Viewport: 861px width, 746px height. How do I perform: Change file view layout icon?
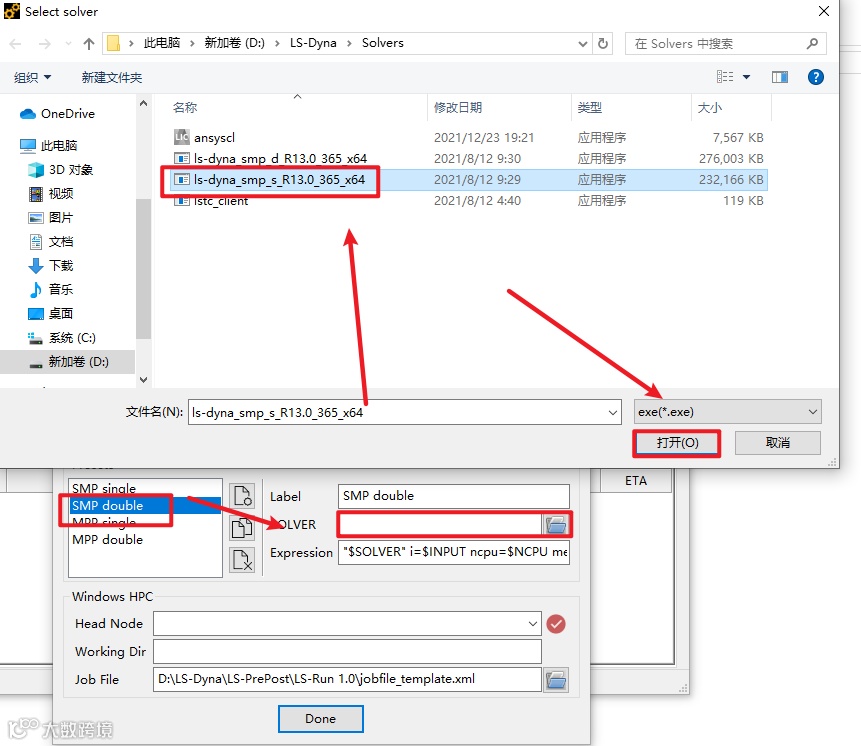724,77
